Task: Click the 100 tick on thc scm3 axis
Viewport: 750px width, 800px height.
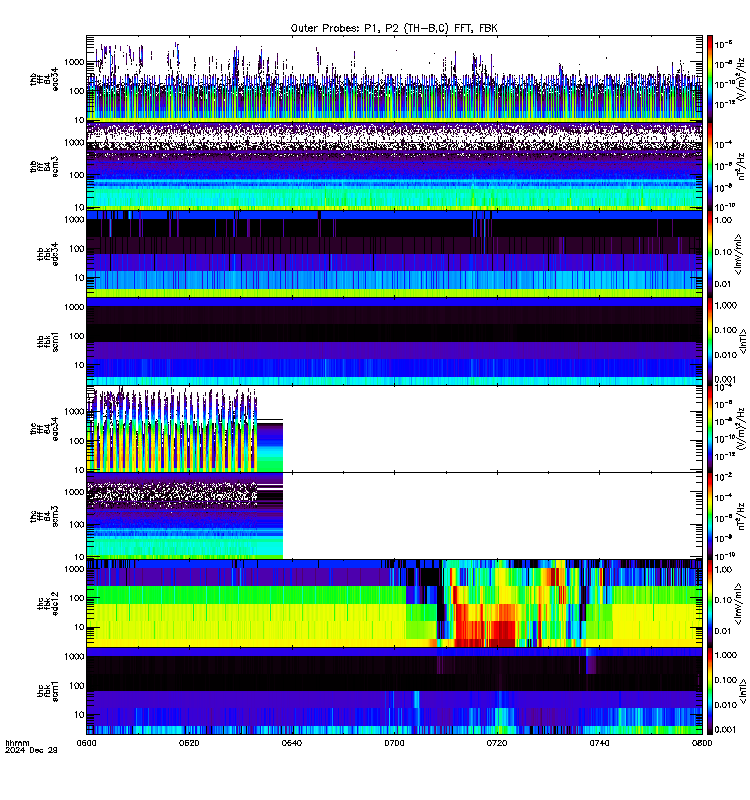Action: (x=77, y=525)
